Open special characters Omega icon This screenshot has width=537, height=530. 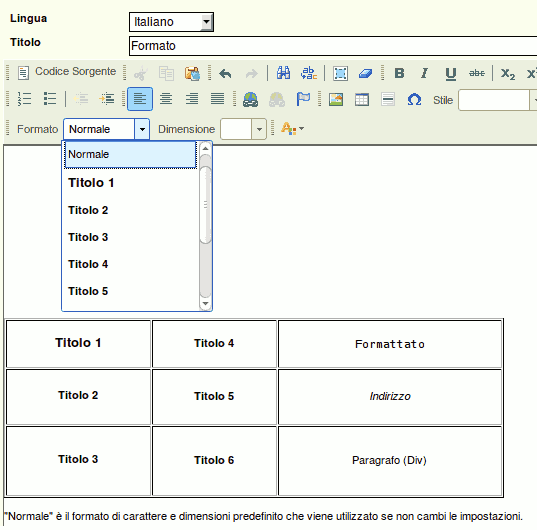click(414, 100)
